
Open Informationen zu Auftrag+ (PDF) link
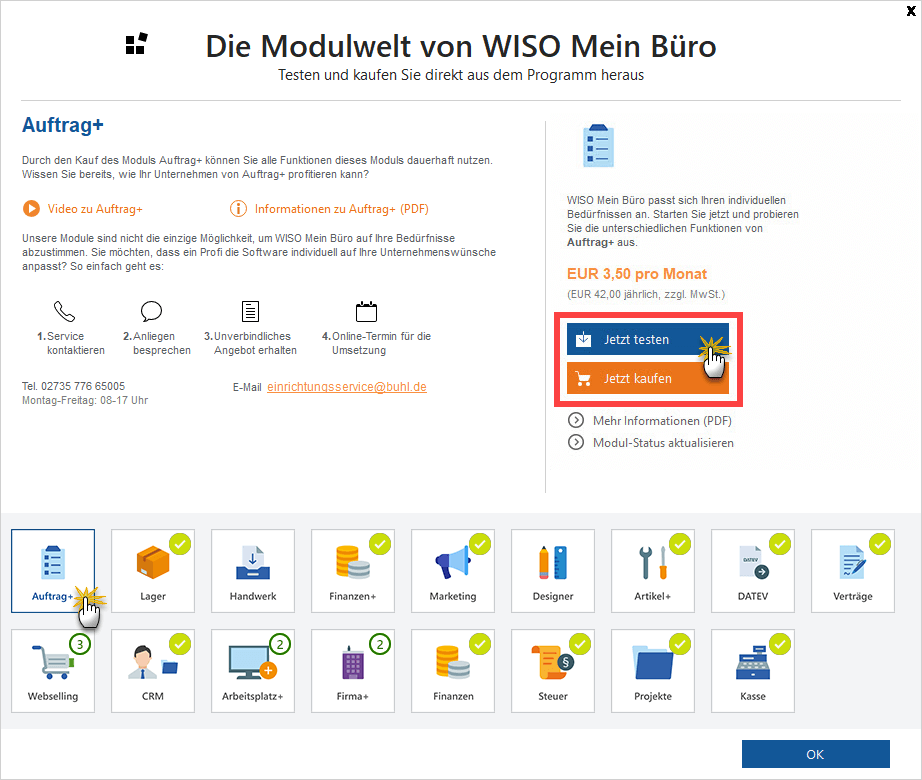[x=342, y=209]
